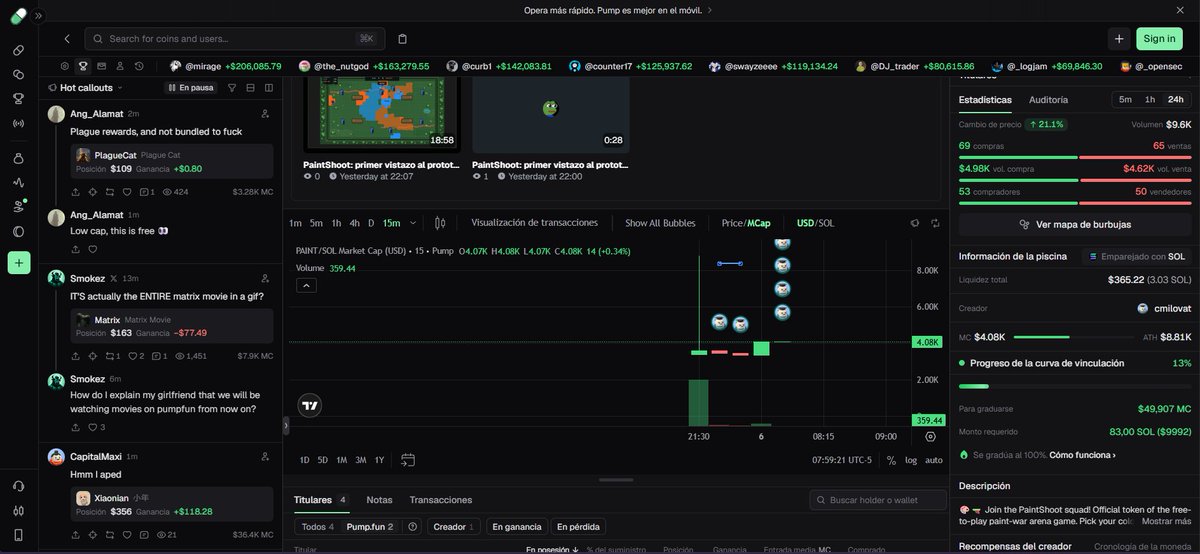Open the callouts filter funnel icon

tap(233, 88)
